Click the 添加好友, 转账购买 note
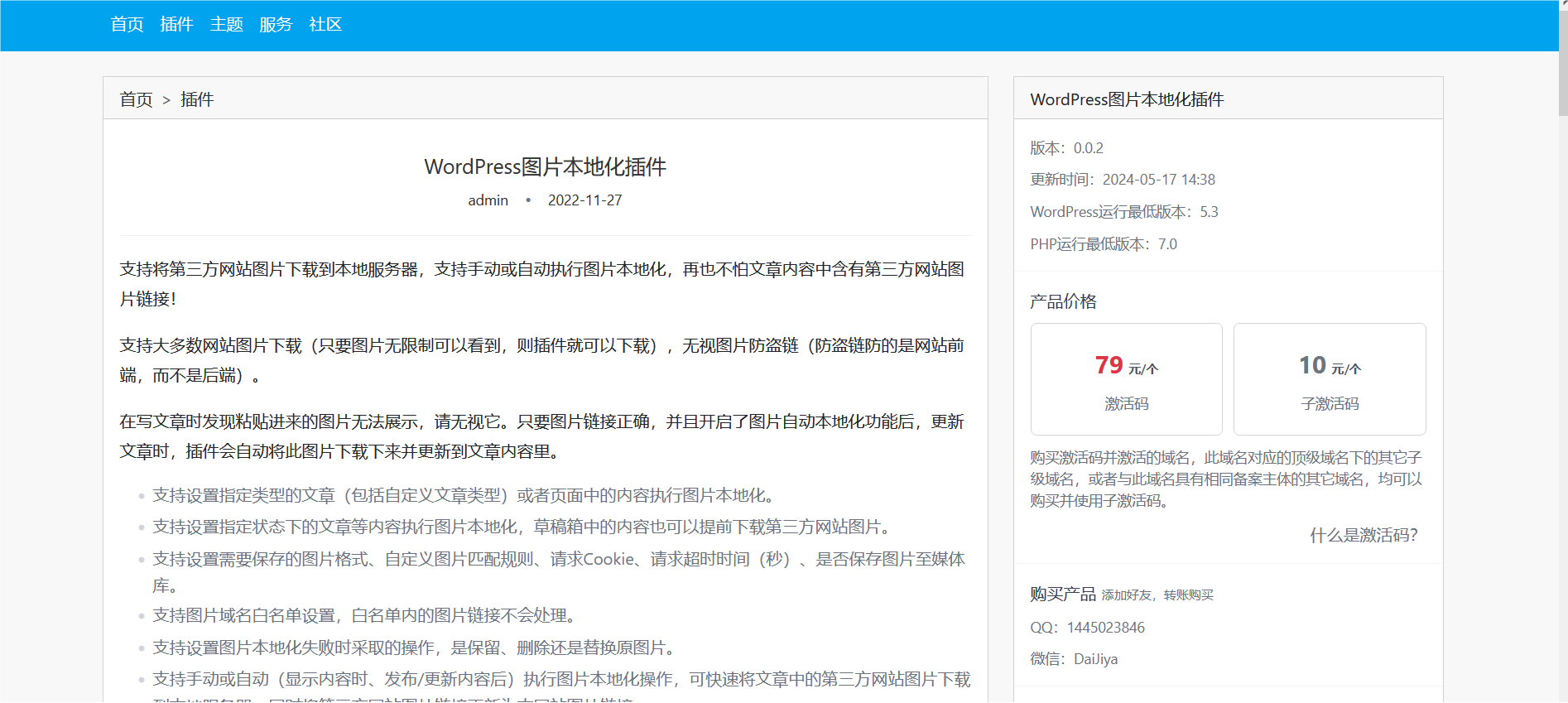This screenshot has width=1568, height=703. [x=1157, y=595]
